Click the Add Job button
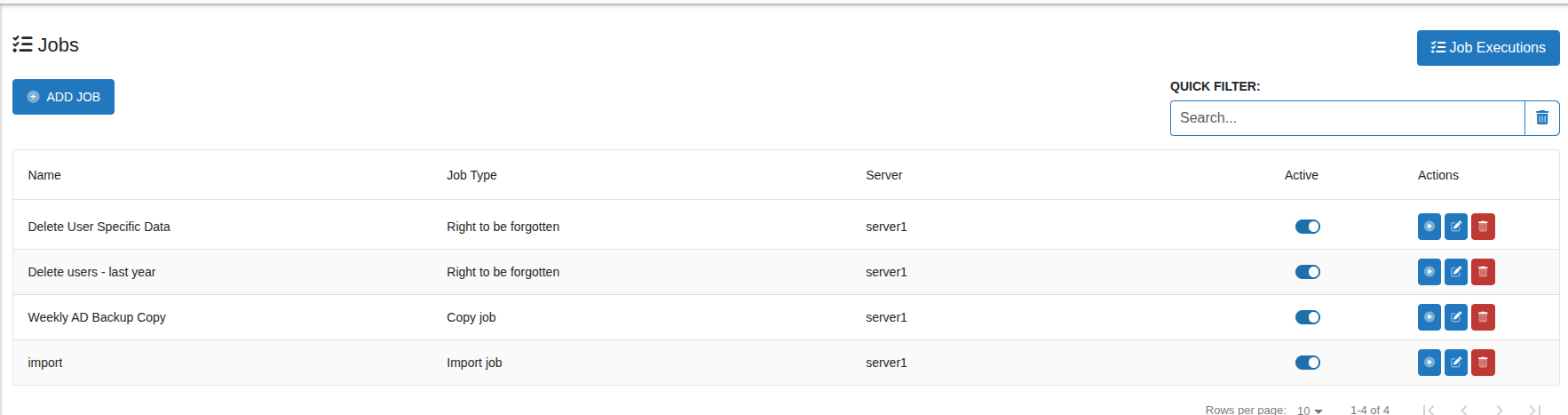 (x=63, y=97)
